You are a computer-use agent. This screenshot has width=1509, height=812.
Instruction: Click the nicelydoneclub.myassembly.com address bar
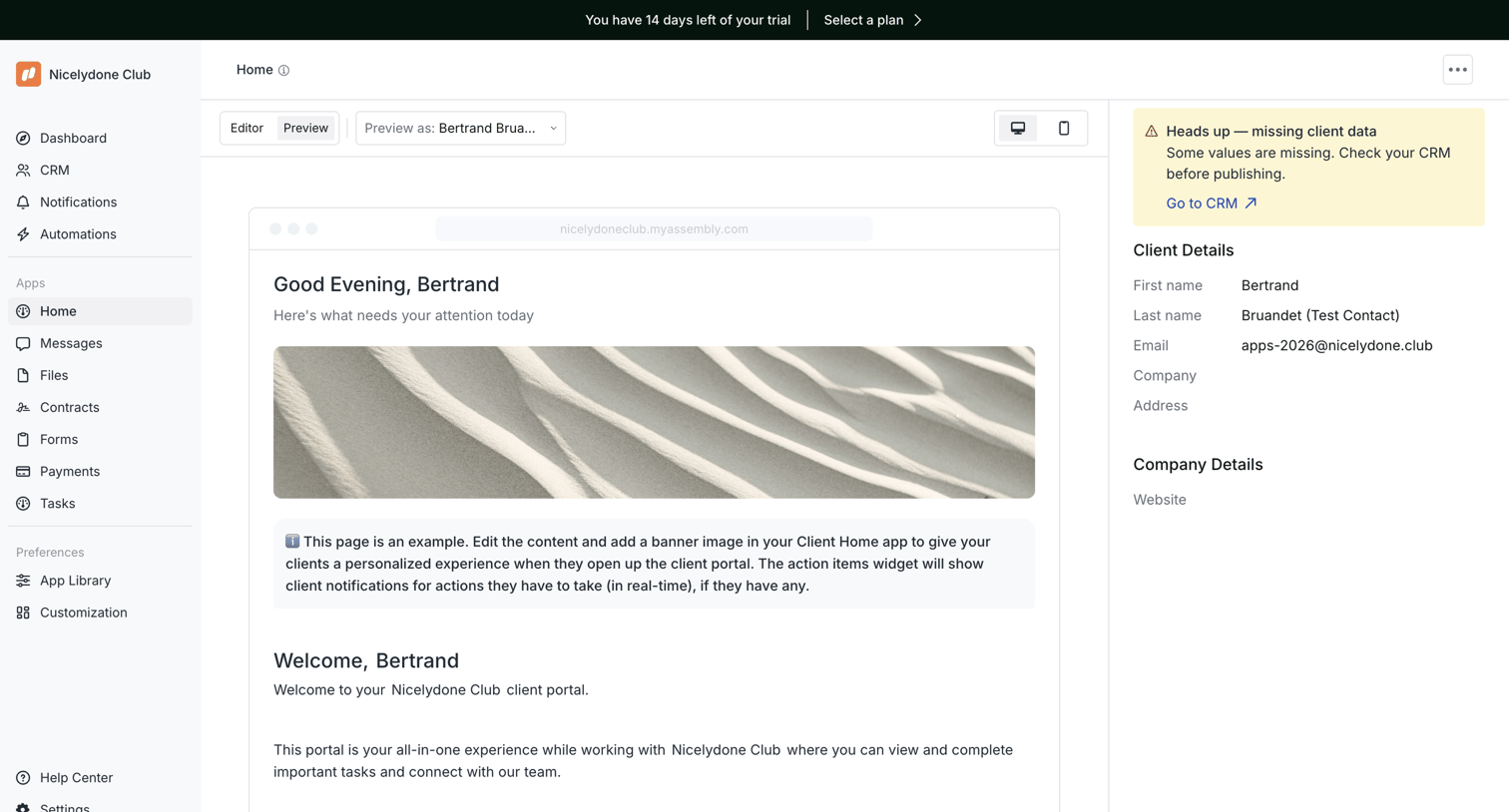click(x=654, y=229)
